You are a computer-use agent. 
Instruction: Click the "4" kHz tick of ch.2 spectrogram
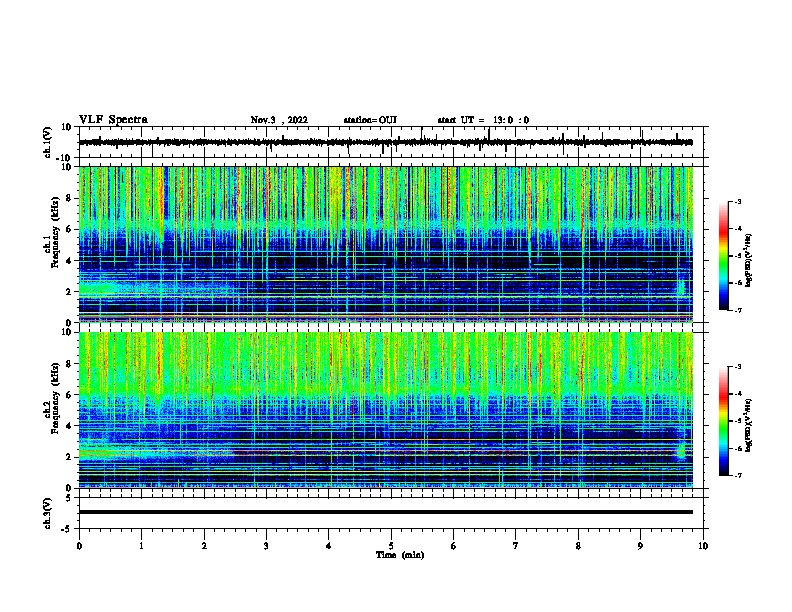(x=69, y=426)
